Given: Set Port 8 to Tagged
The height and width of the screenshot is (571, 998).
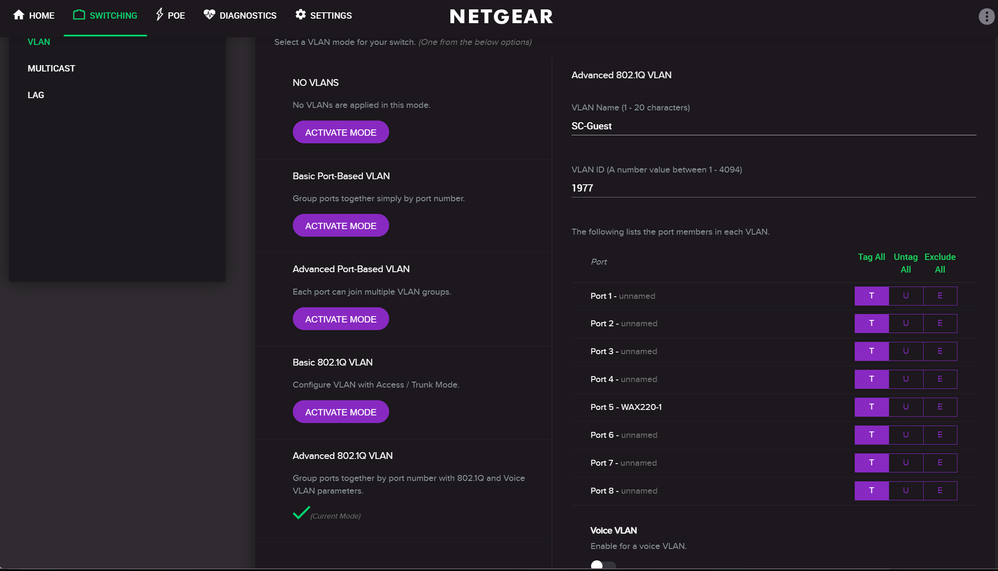Looking at the screenshot, I should pyautogui.click(x=872, y=491).
